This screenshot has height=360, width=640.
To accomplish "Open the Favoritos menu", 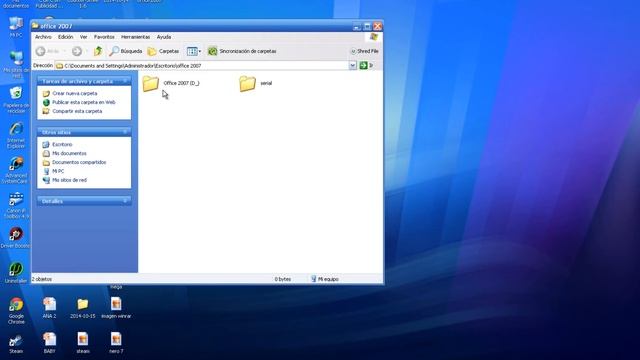I will pos(104,37).
